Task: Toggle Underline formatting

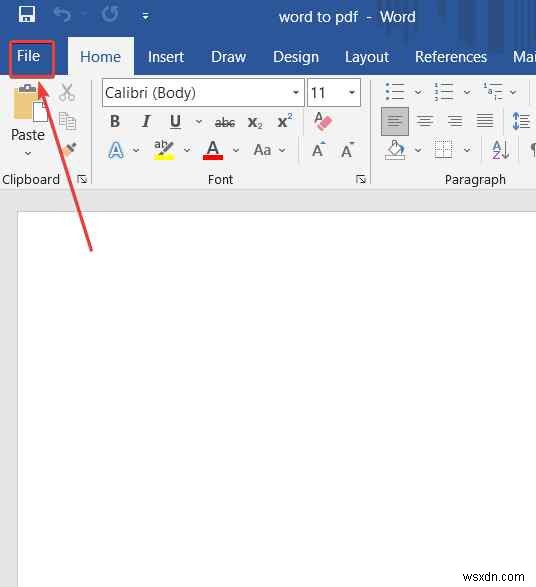Action: (x=175, y=122)
